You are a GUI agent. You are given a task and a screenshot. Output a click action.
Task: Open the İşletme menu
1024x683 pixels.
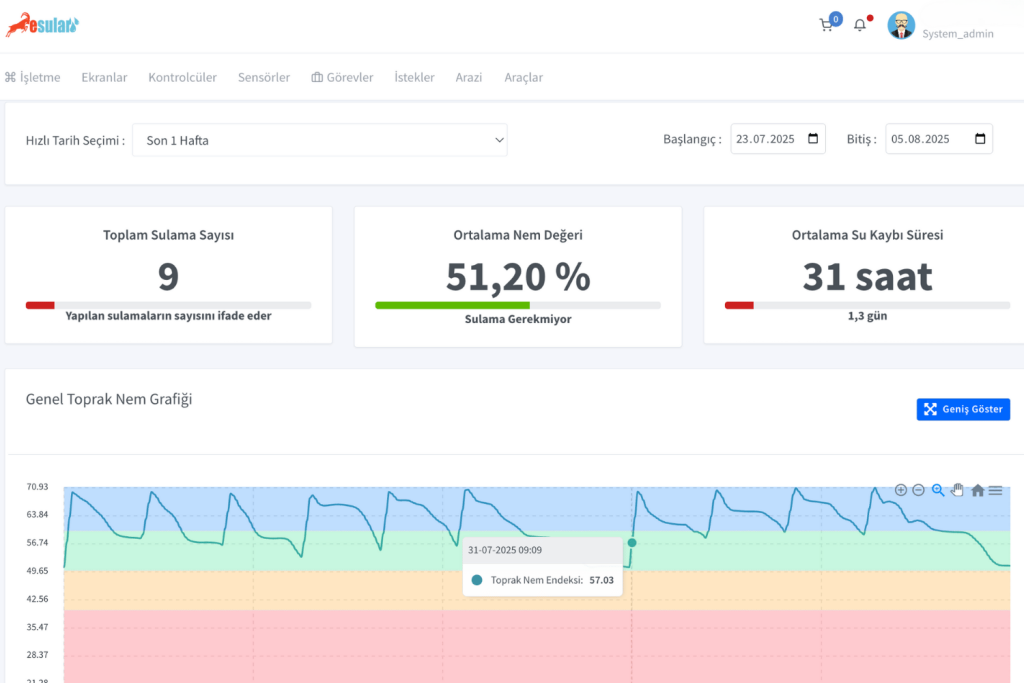(x=33, y=77)
